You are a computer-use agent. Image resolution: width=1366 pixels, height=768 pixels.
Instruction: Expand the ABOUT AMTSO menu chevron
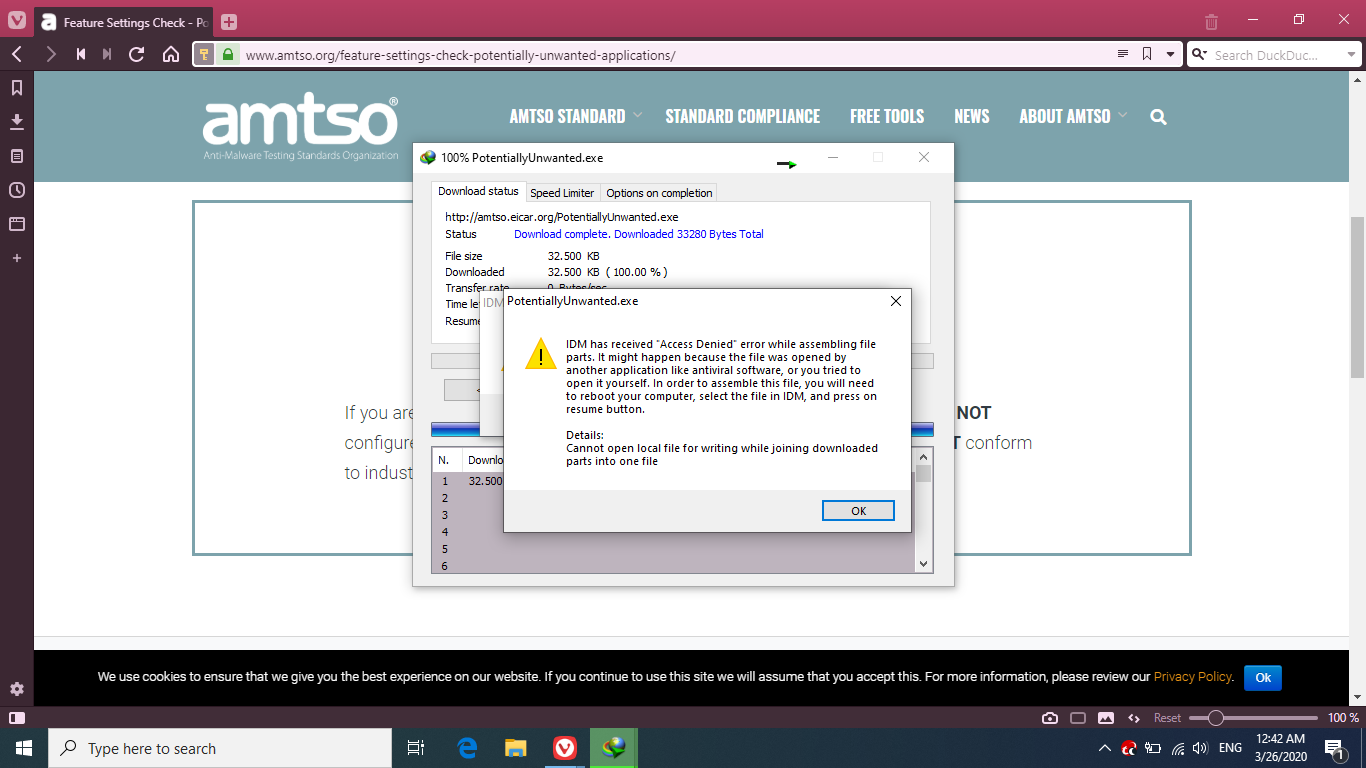tap(1122, 116)
